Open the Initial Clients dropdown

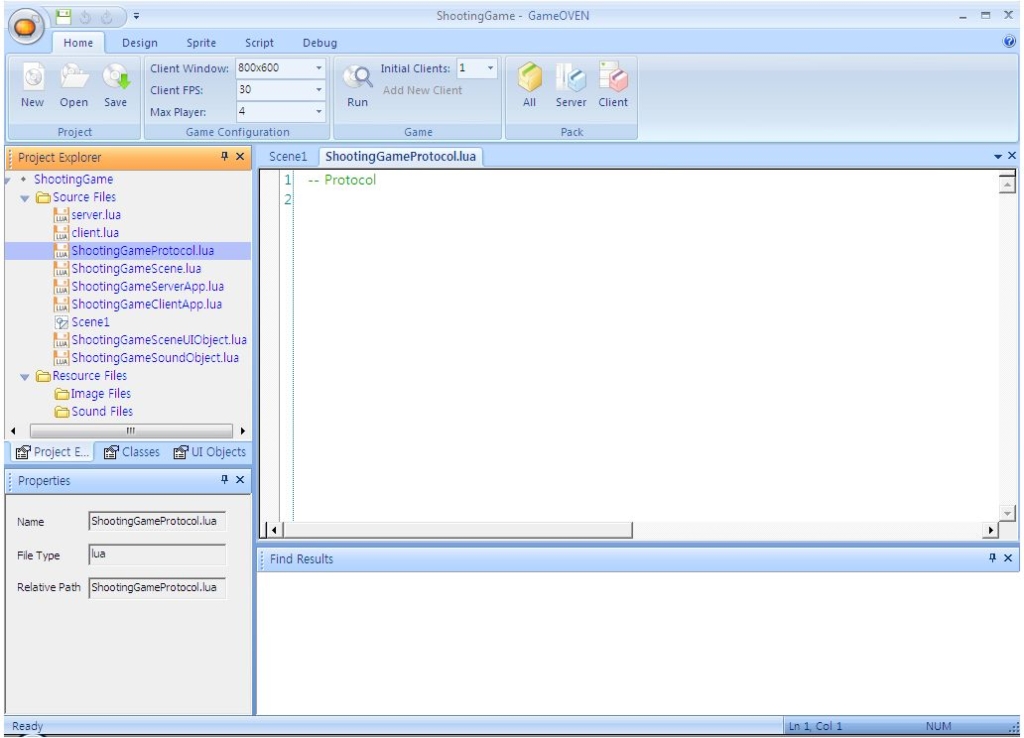coord(490,68)
